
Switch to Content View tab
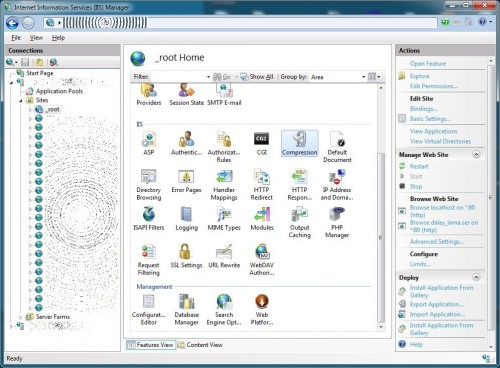click(200, 345)
